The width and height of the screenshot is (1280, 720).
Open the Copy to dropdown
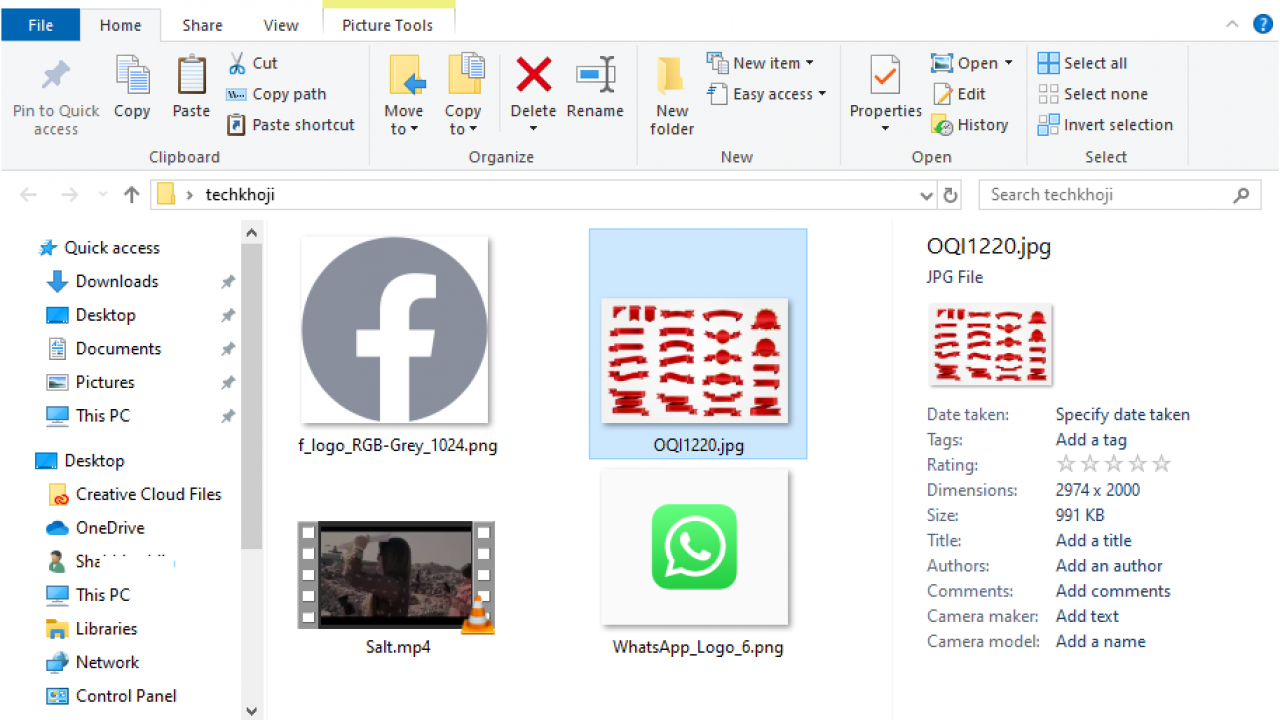point(463,120)
